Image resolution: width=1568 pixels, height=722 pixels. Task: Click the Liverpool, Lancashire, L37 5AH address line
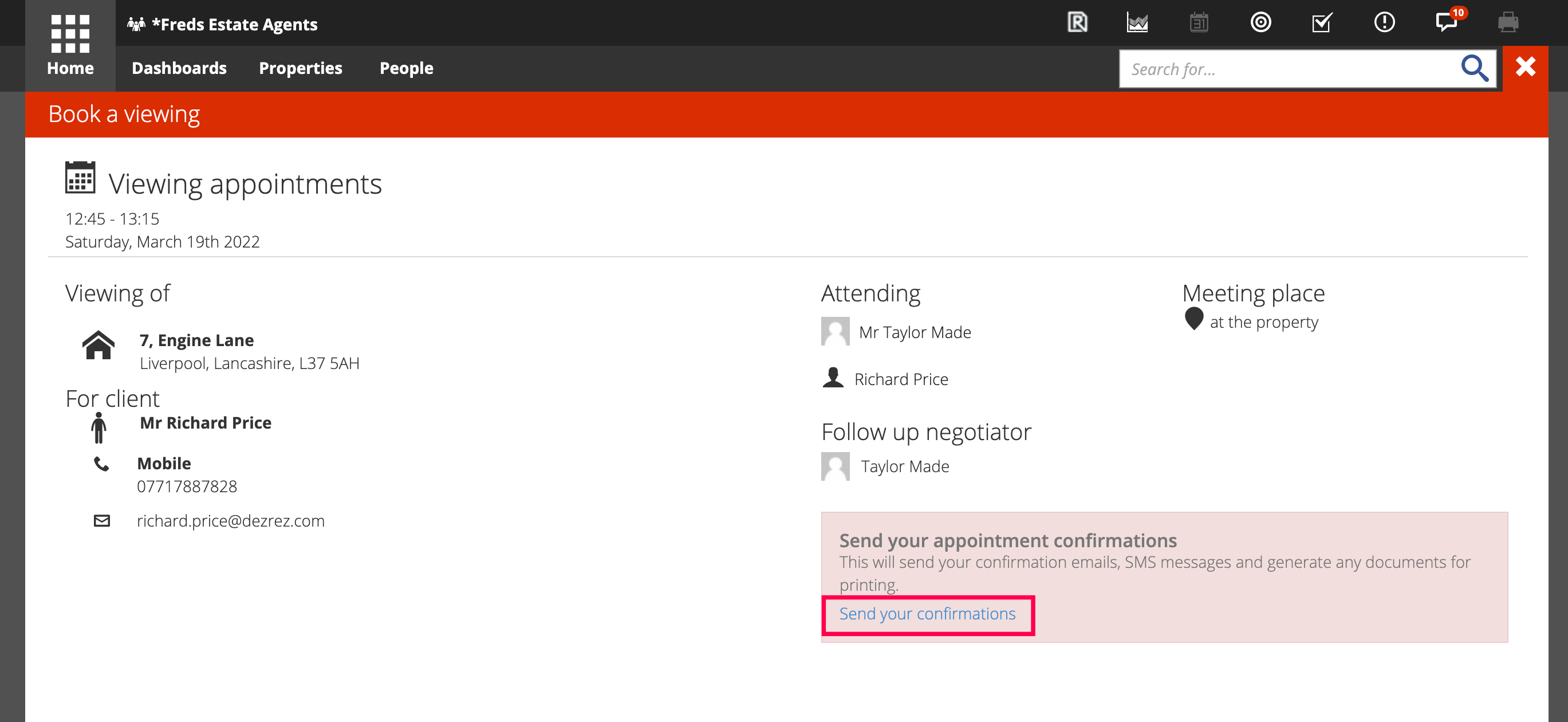250,363
